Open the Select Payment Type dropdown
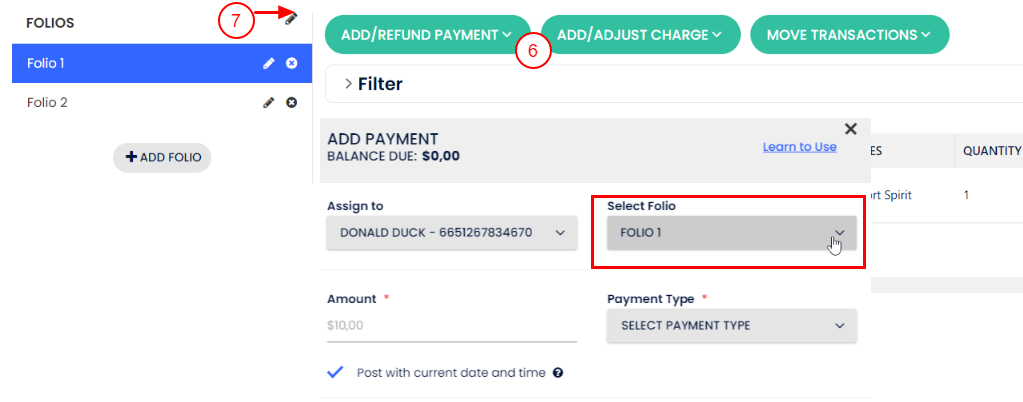 pos(731,325)
